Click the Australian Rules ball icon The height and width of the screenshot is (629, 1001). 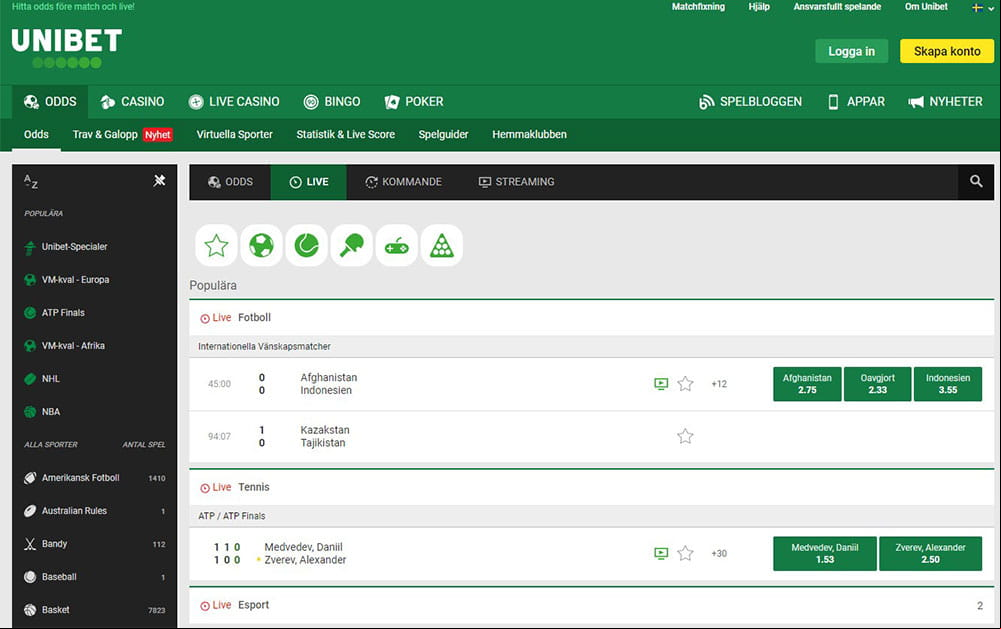(30, 511)
